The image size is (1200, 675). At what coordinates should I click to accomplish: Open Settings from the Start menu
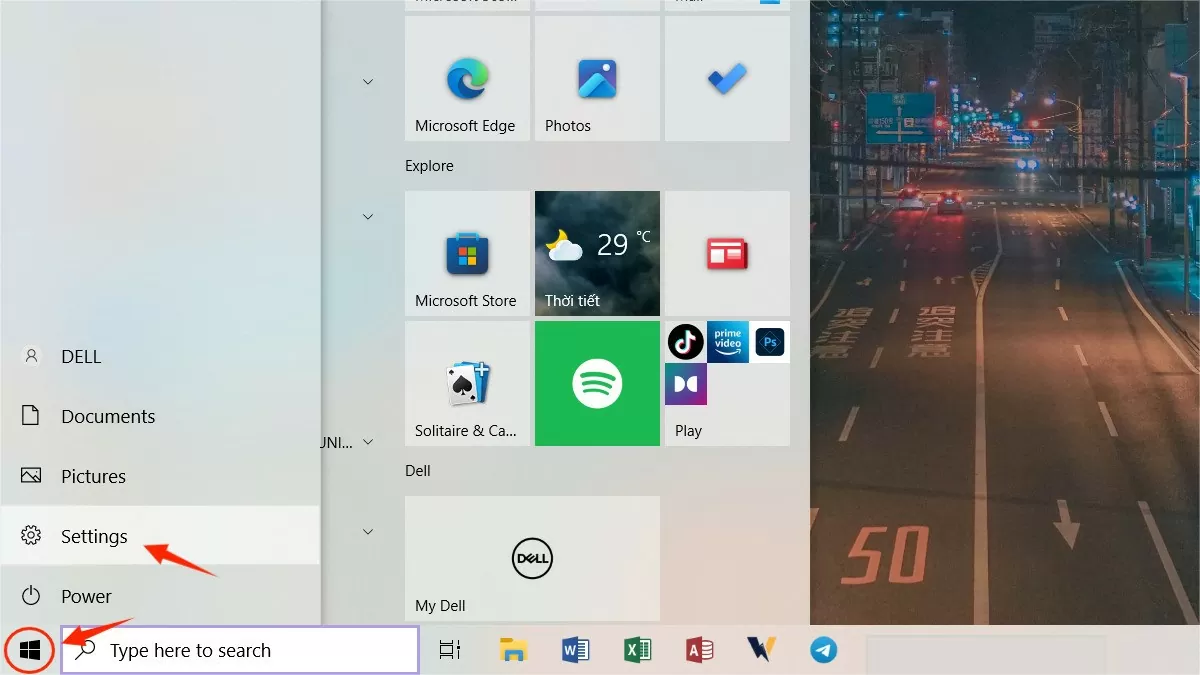pos(96,536)
